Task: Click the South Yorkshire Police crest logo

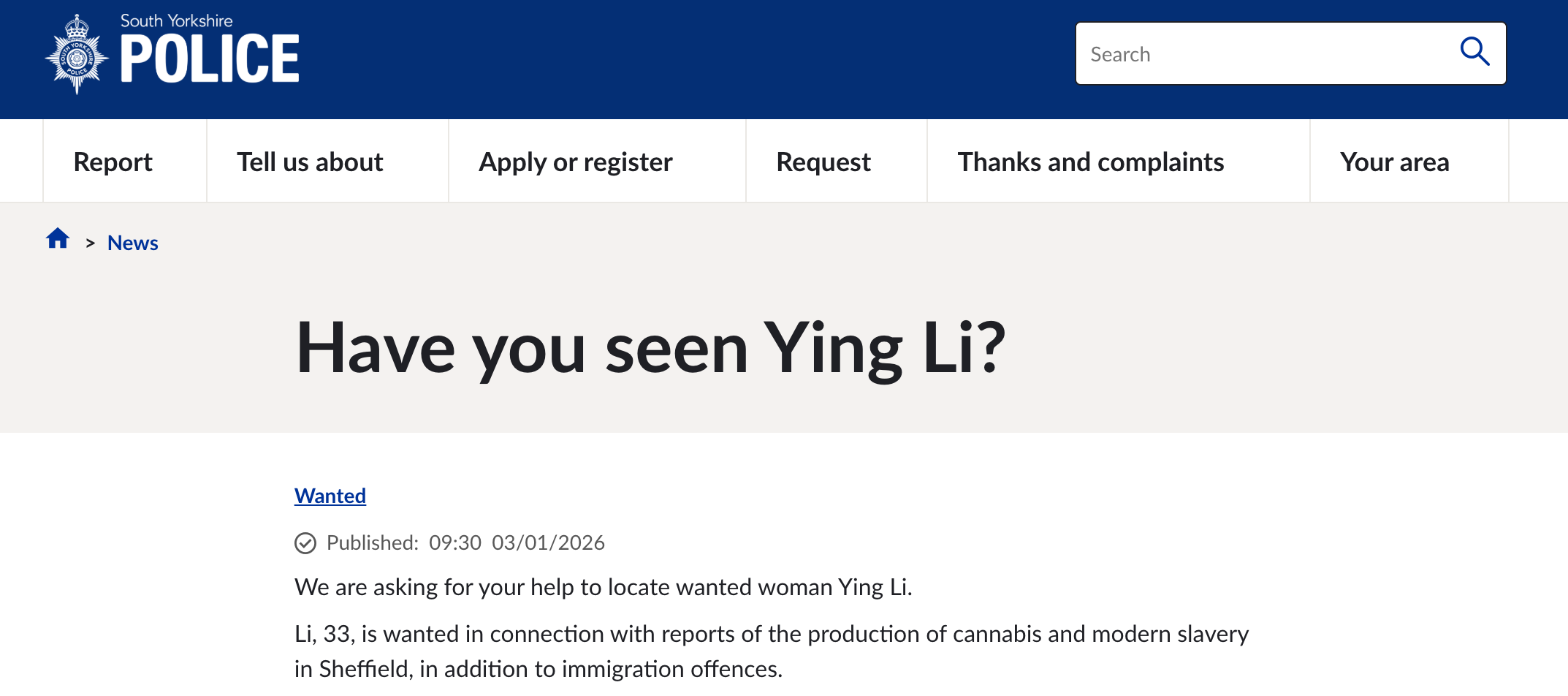Action: click(x=77, y=55)
